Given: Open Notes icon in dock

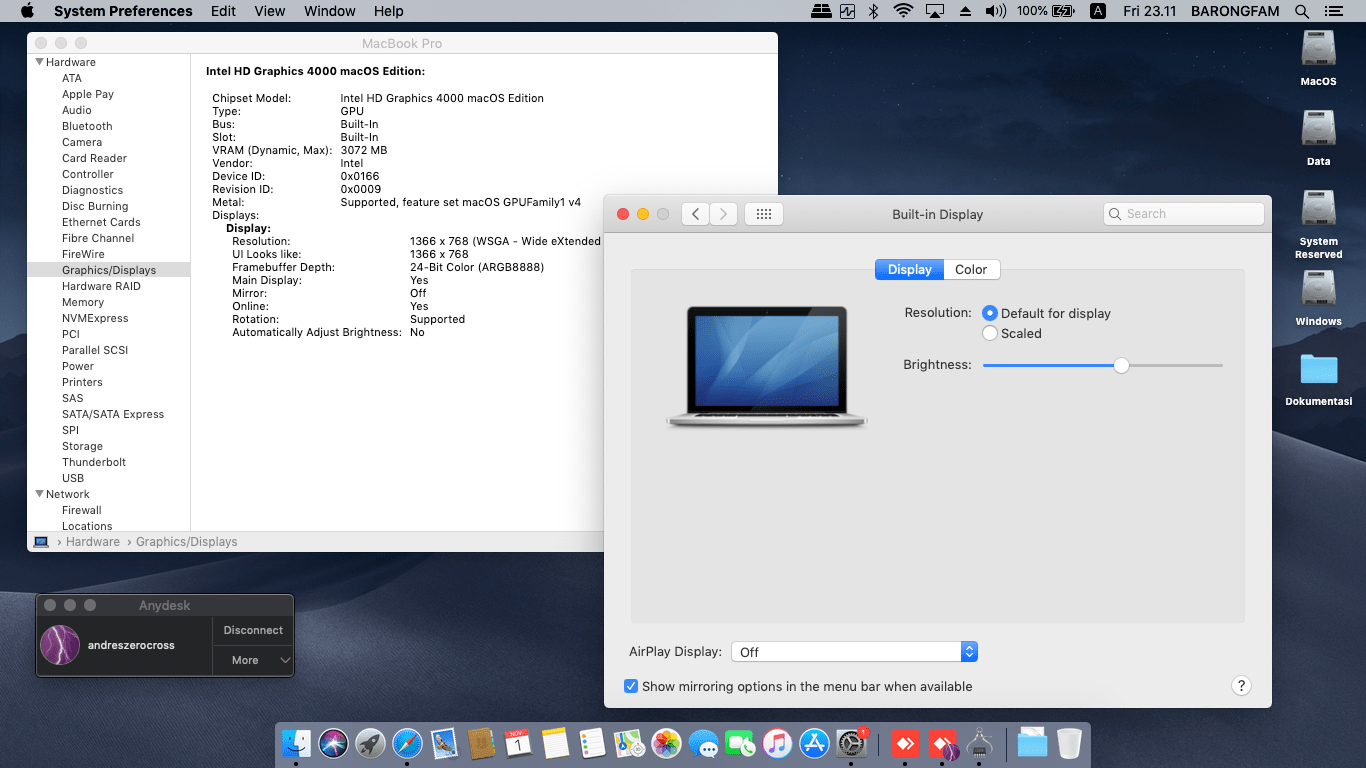Looking at the screenshot, I should [x=555, y=743].
